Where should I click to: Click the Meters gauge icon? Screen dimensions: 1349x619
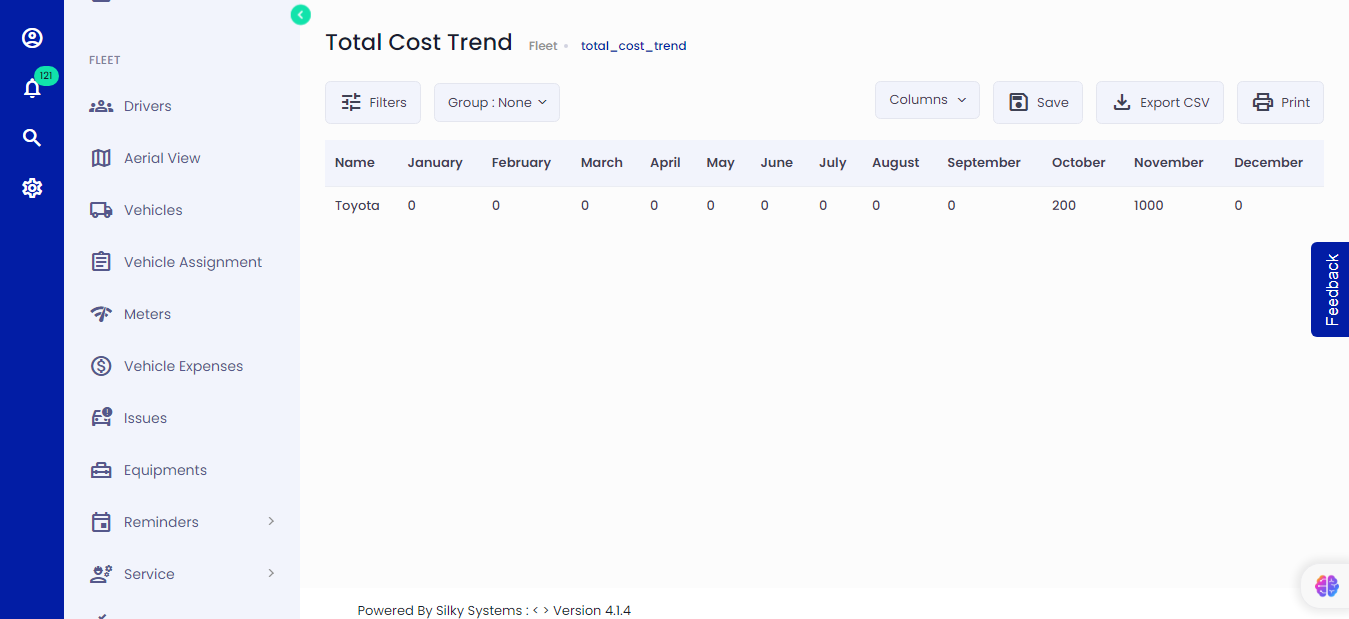coord(101,314)
